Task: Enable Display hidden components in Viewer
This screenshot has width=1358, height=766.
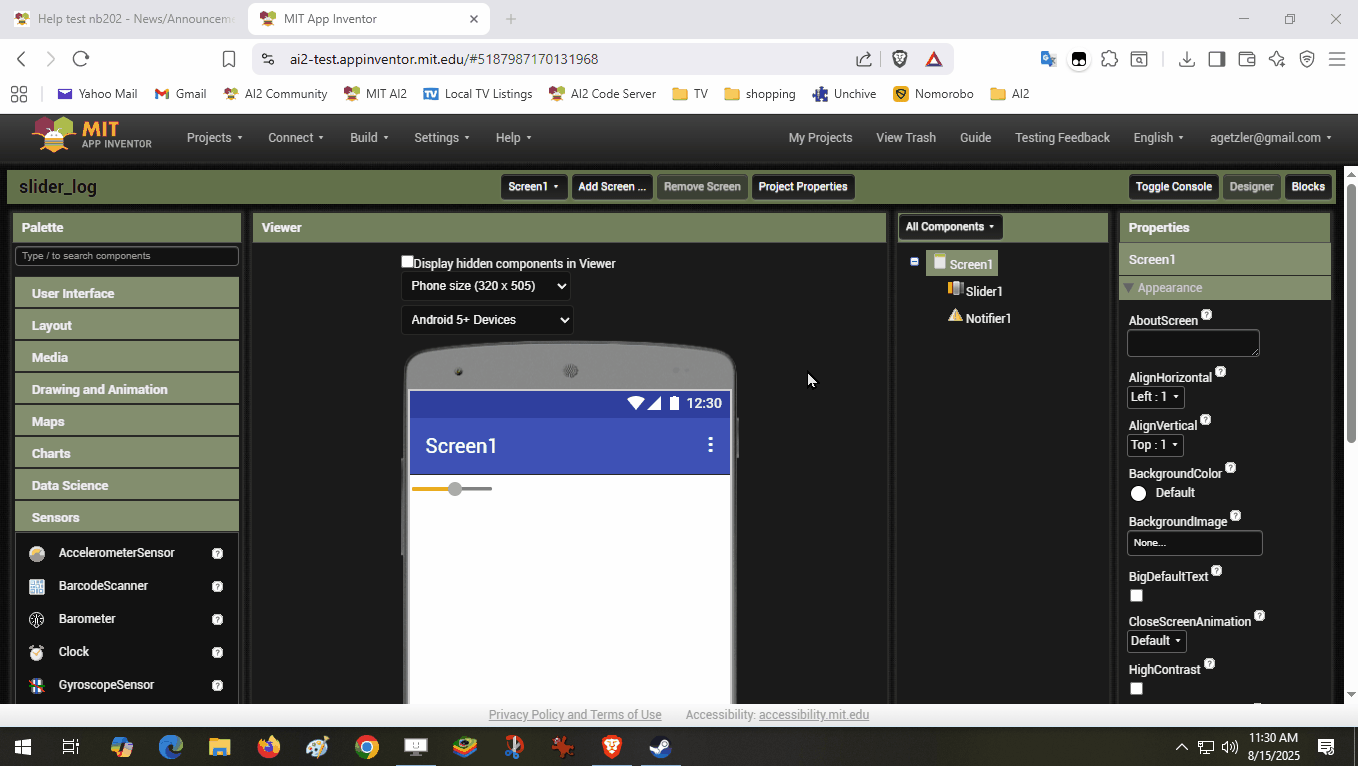Action: (x=407, y=262)
